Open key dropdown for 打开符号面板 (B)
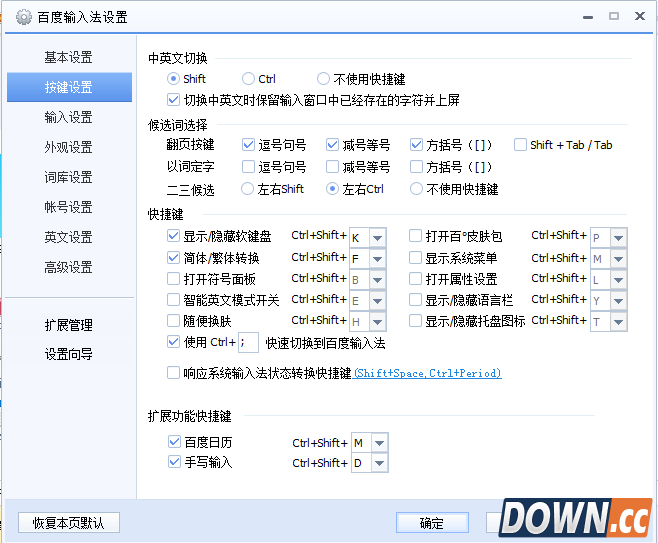 tap(377, 280)
